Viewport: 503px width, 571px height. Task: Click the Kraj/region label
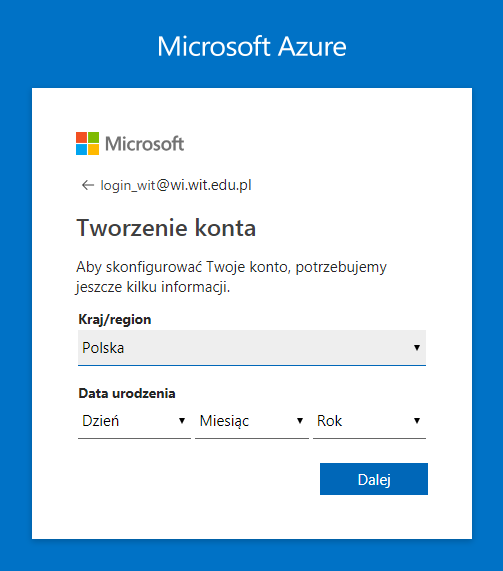[x=115, y=319]
